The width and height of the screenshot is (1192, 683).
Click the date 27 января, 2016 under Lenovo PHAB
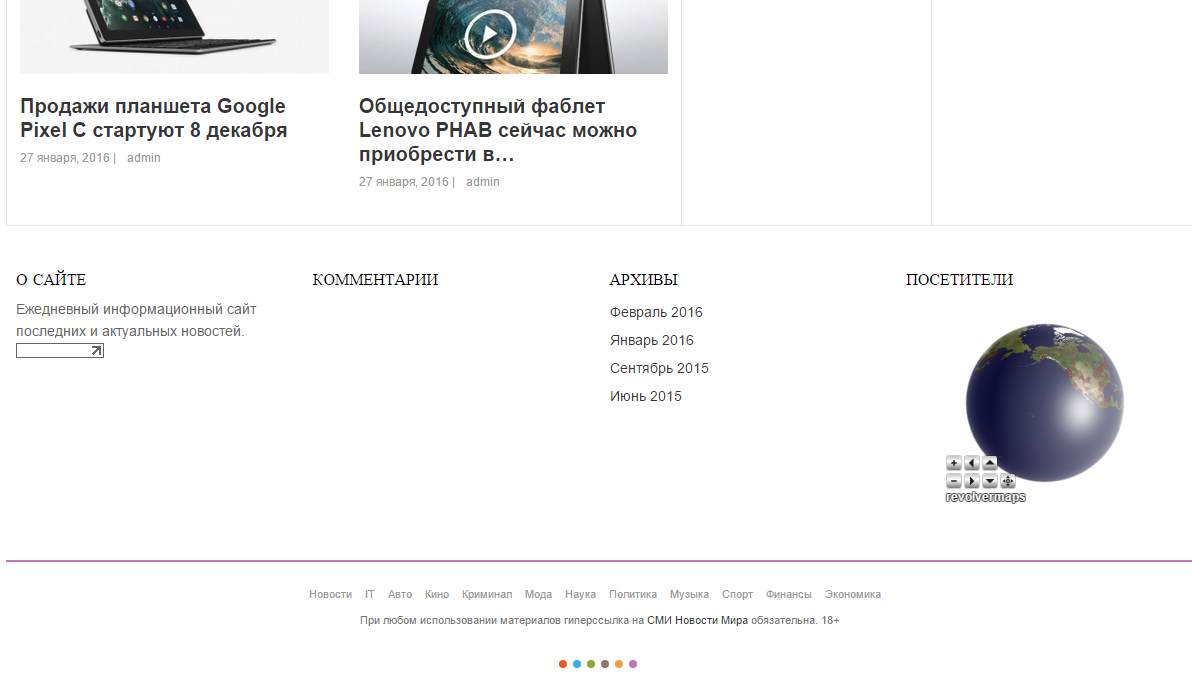coord(404,182)
